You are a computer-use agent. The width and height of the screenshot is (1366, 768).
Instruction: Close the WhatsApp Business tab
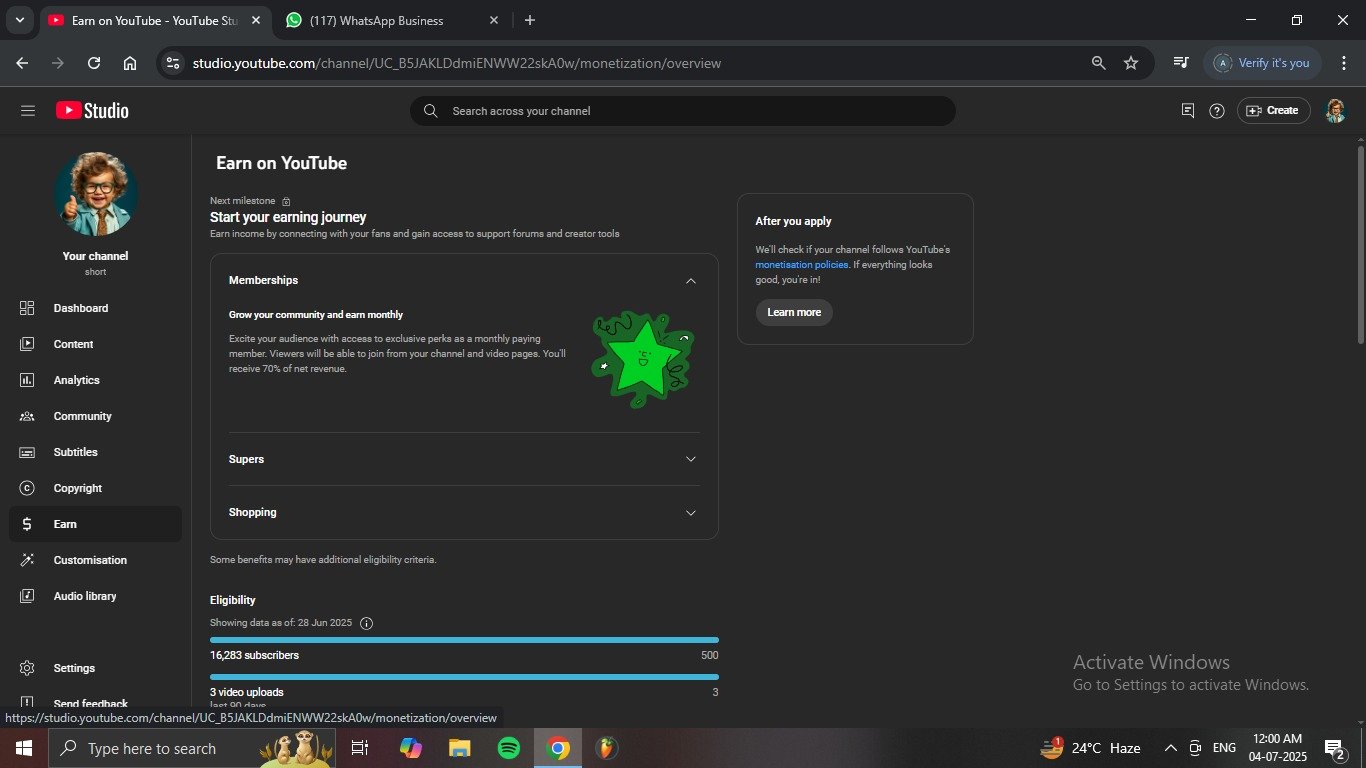coord(494,20)
